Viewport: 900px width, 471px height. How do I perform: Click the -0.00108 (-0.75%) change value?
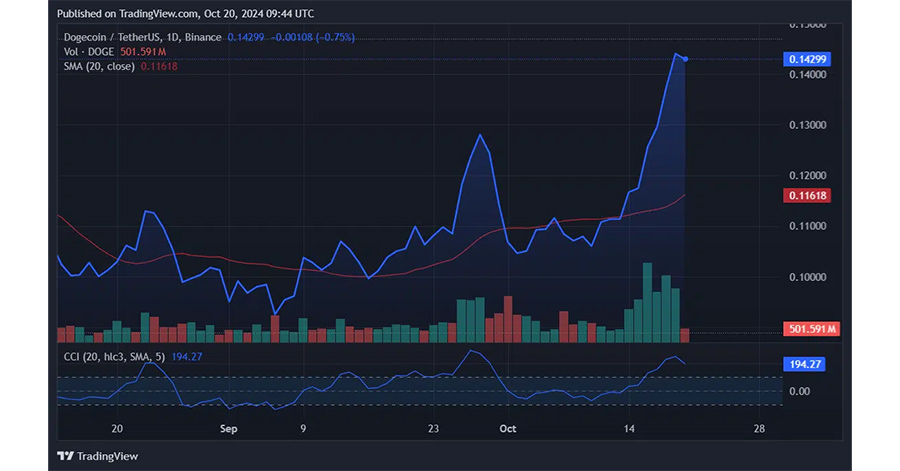(312, 37)
